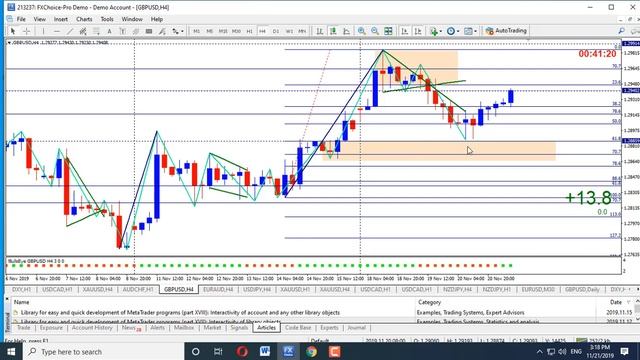Open the chart templates icon
This screenshot has height=360, width=640.
point(468,31)
